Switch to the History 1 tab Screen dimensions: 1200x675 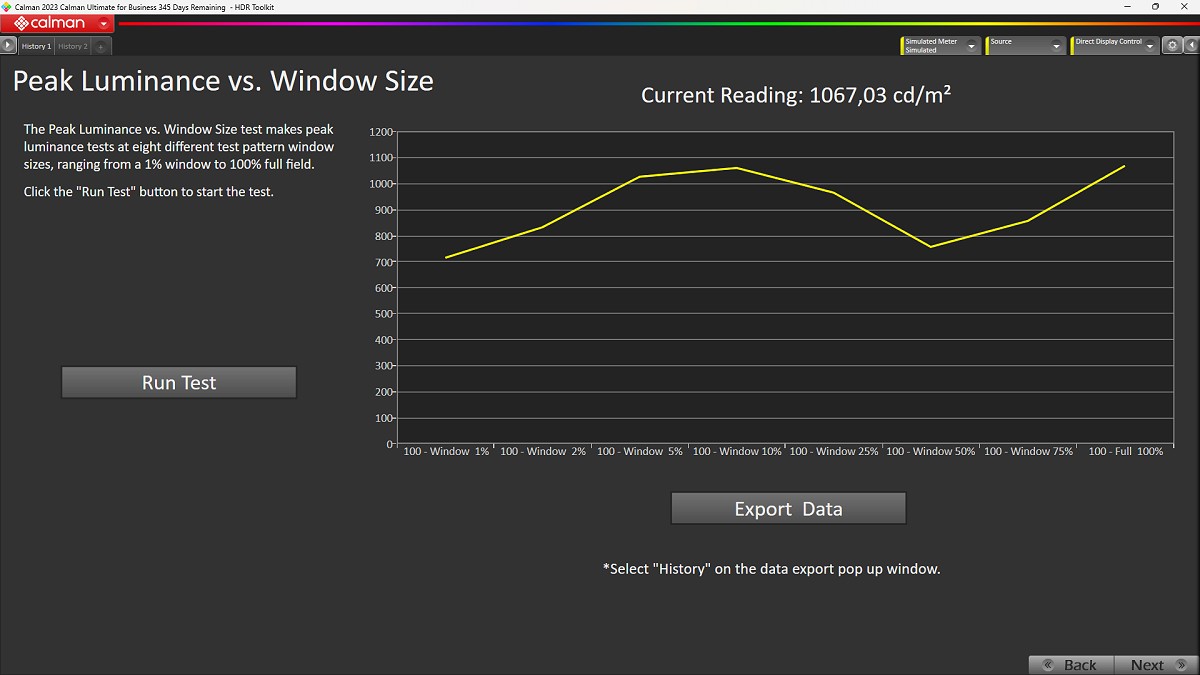[36, 47]
